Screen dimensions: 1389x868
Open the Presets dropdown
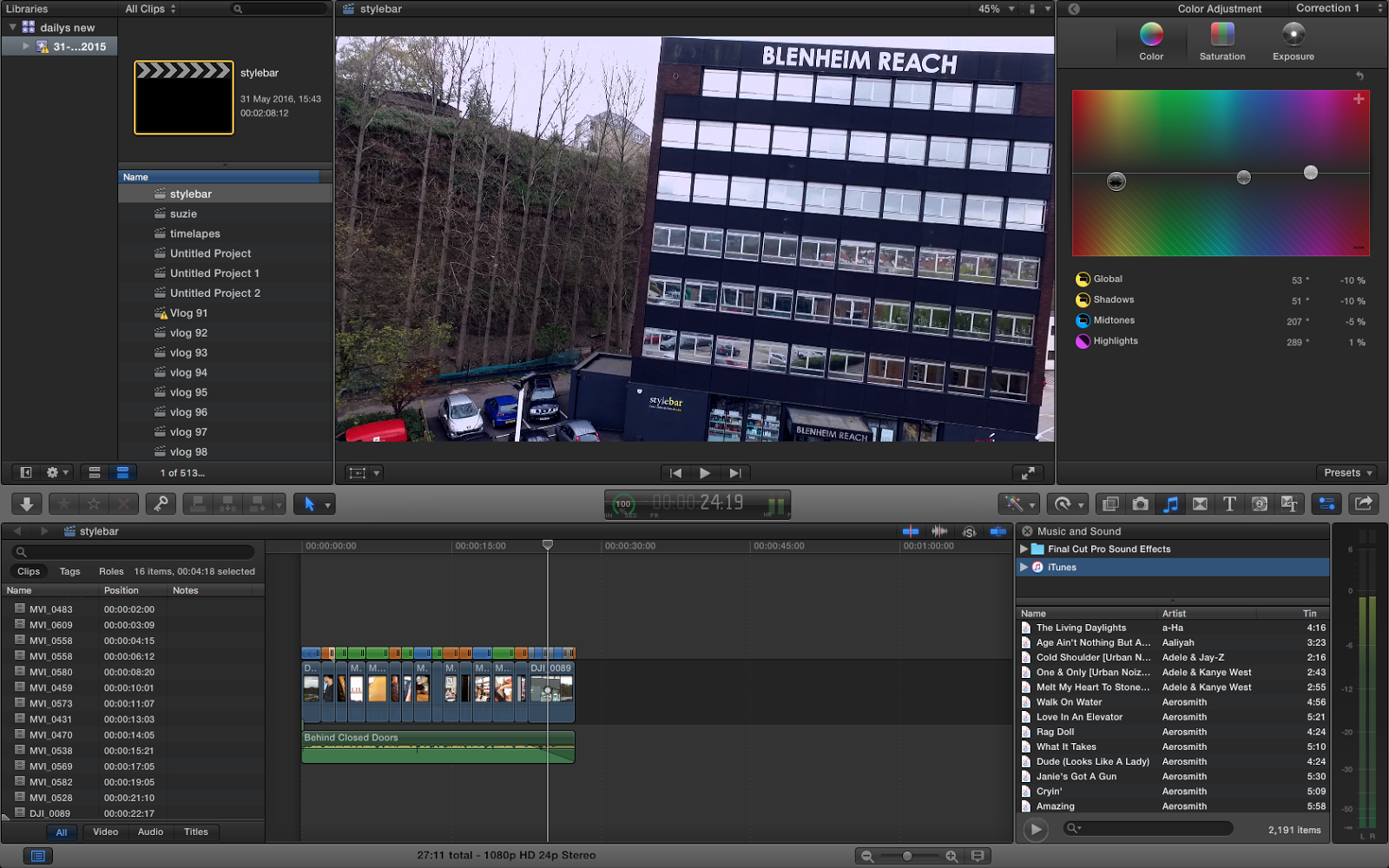click(x=1348, y=473)
